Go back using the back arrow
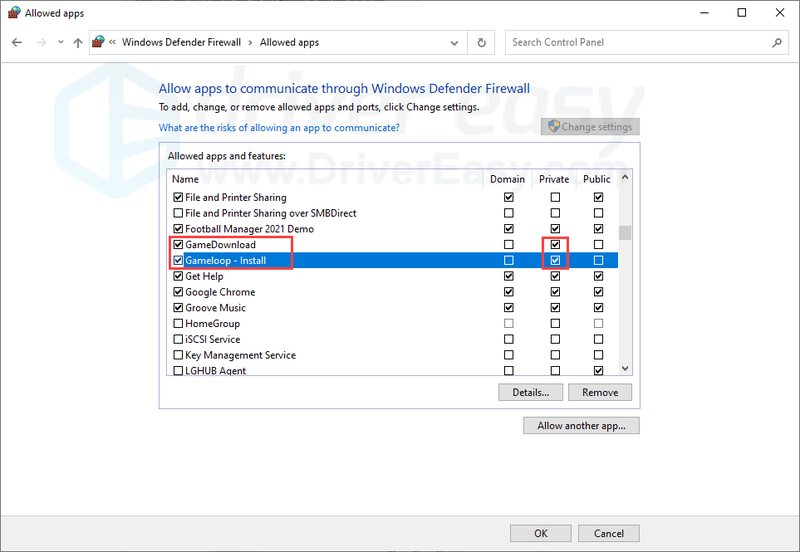 point(17,42)
